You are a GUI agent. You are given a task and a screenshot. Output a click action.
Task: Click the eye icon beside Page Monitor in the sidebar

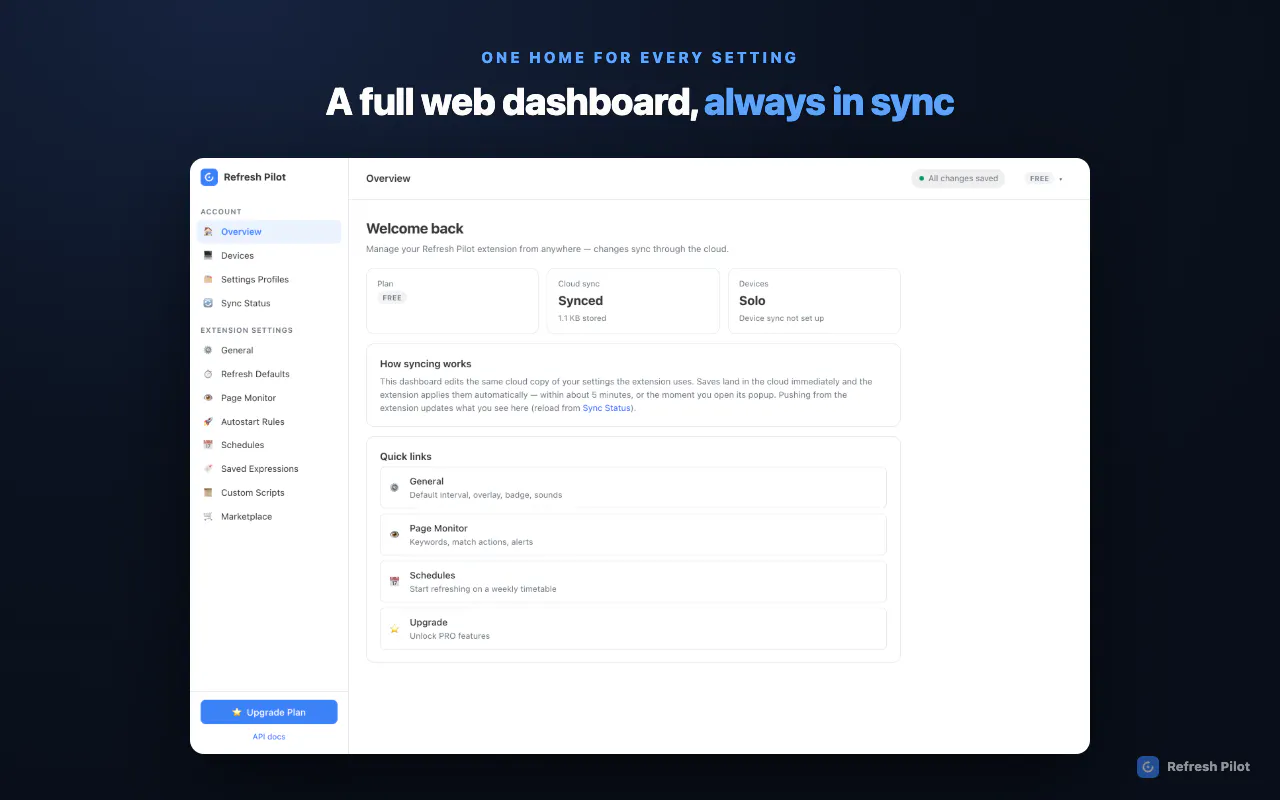208,398
